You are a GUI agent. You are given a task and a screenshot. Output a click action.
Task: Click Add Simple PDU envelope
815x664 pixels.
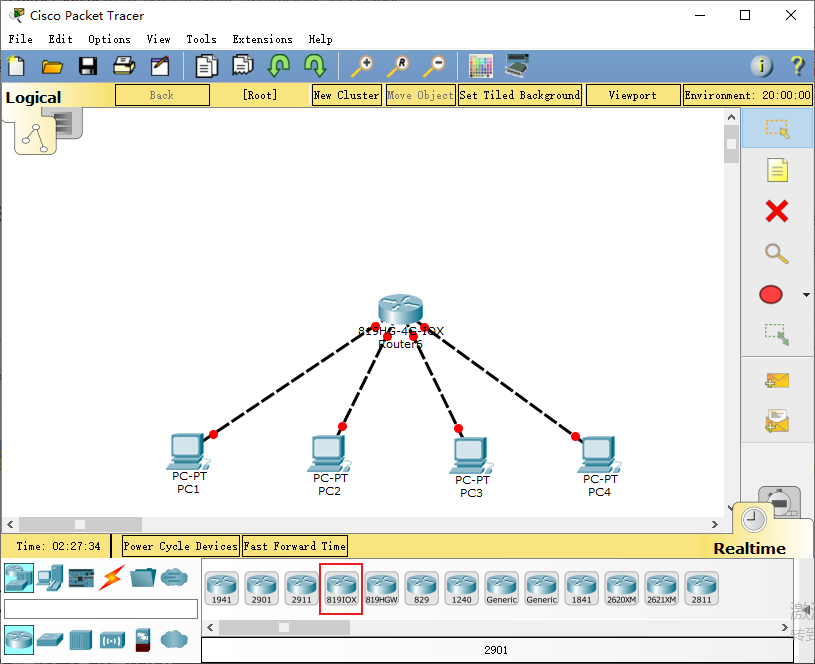coord(777,381)
